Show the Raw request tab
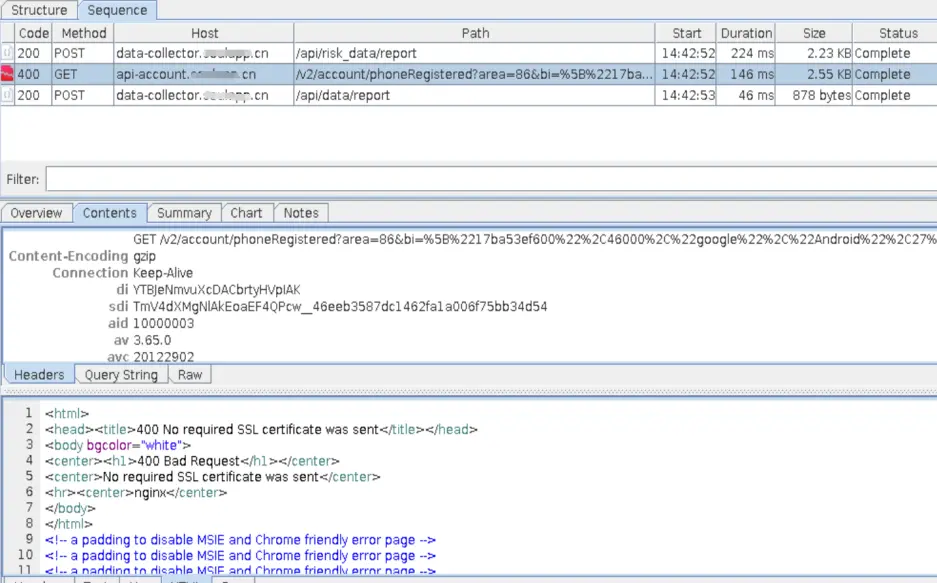937x583 pixels. click(190, 375)
